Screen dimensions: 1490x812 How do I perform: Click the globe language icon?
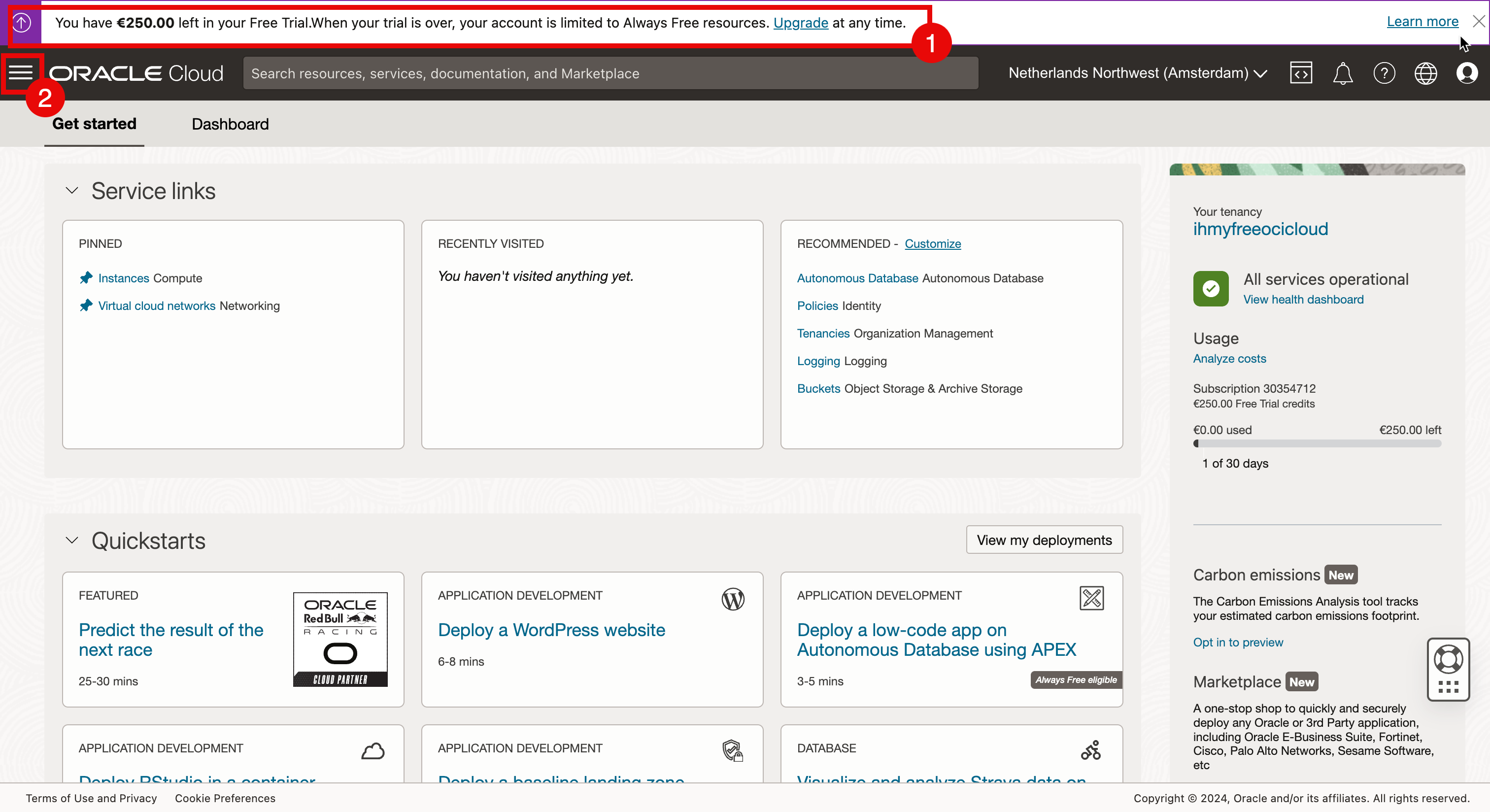pos(1425,73)
